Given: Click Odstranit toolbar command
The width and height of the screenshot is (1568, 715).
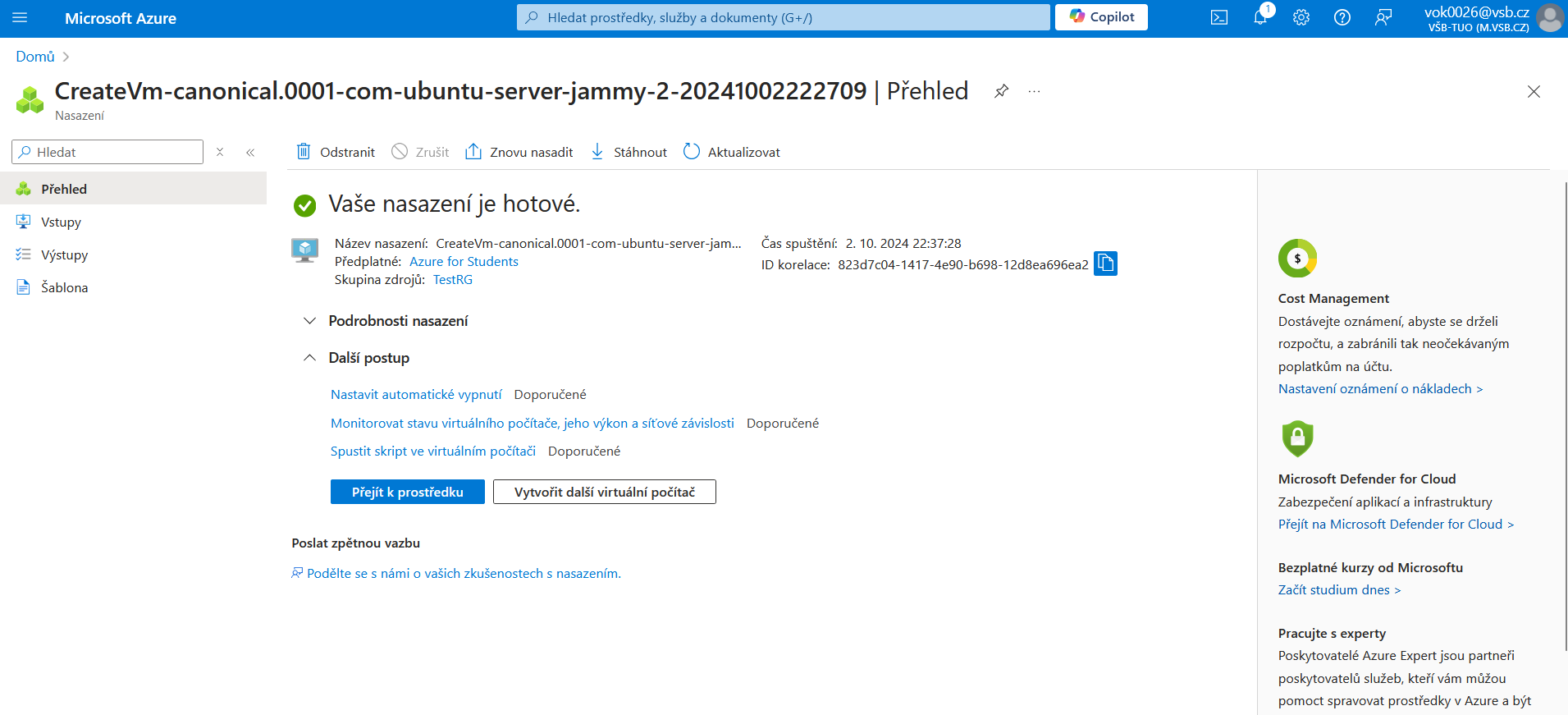Looking at the screenshot, I should click(335, 152).
